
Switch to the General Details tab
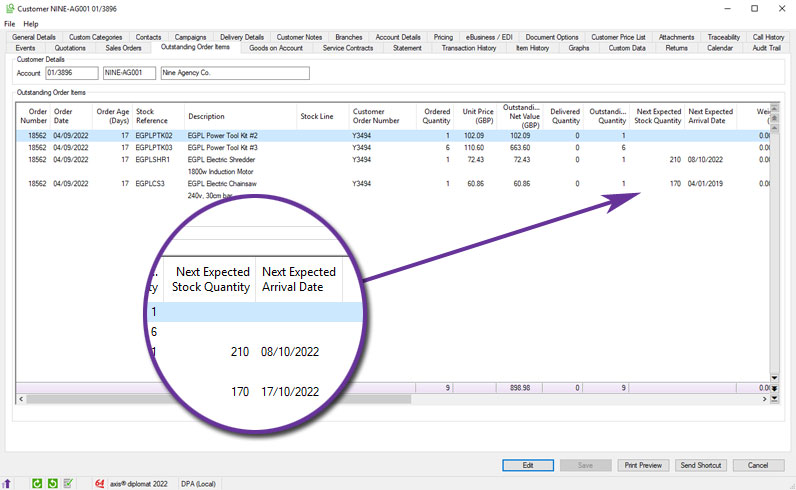pyautogui.click(x=34, y=37)
